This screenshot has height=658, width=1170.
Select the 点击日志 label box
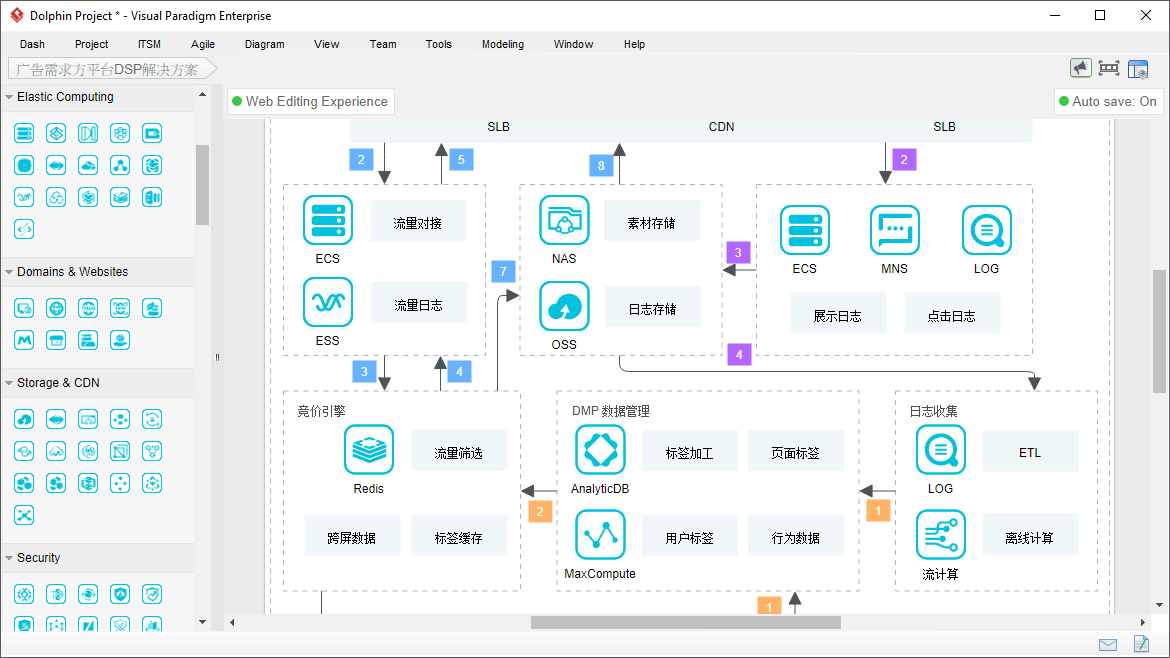coord(951,313)
